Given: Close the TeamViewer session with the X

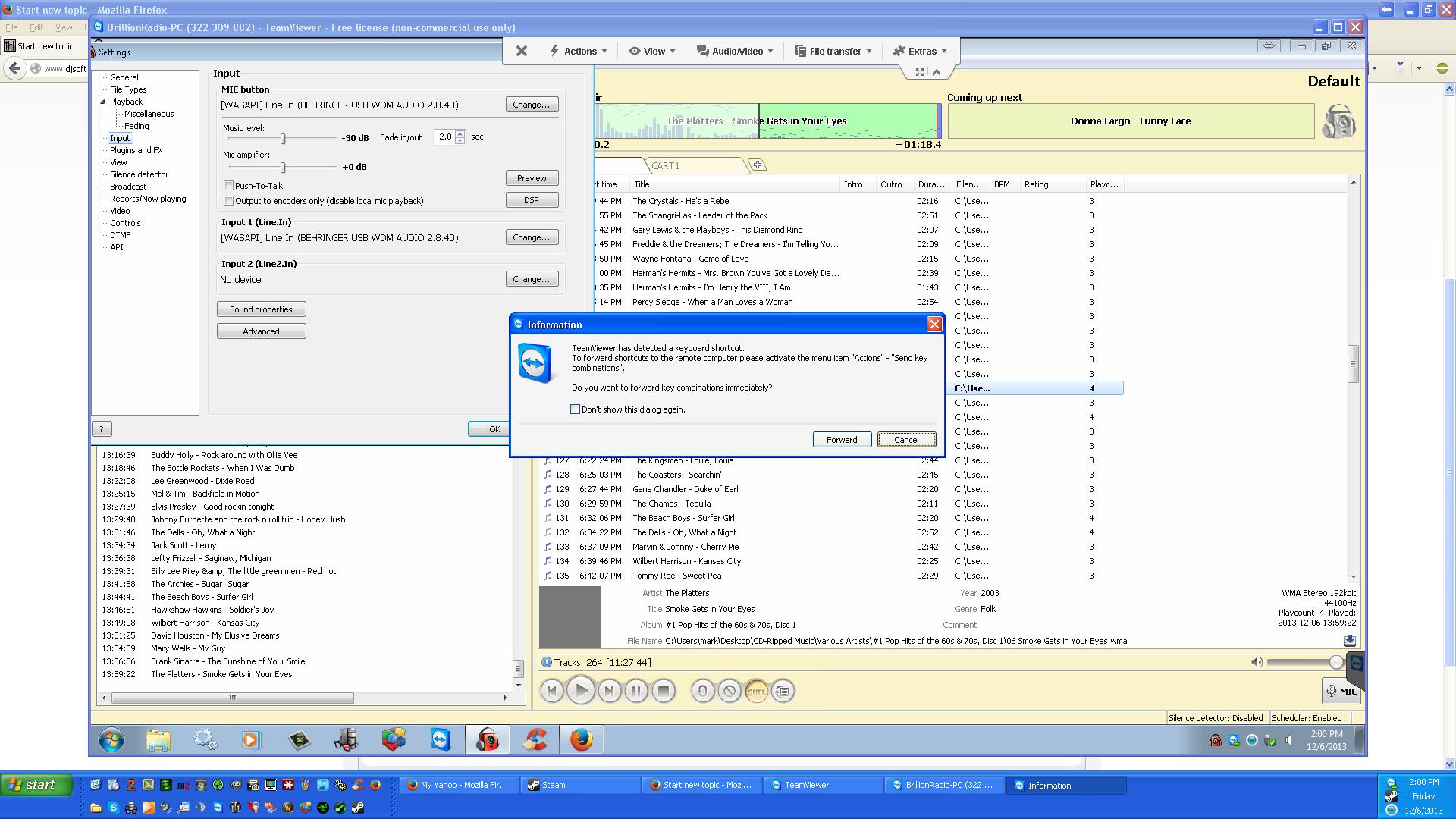Looking at the screenshot, I should tap(522, 51).
